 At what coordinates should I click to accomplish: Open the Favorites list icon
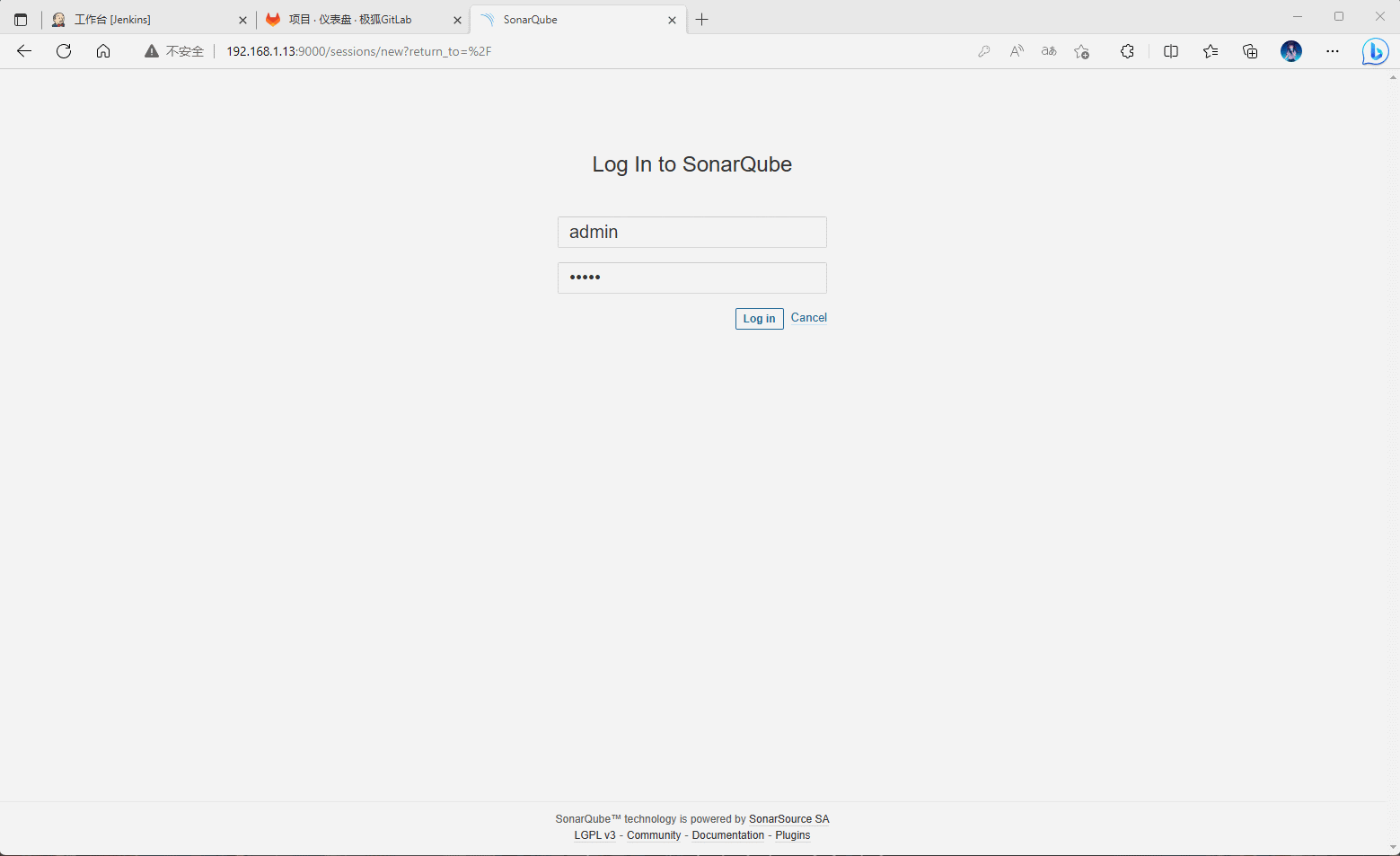click(1211, 51)
